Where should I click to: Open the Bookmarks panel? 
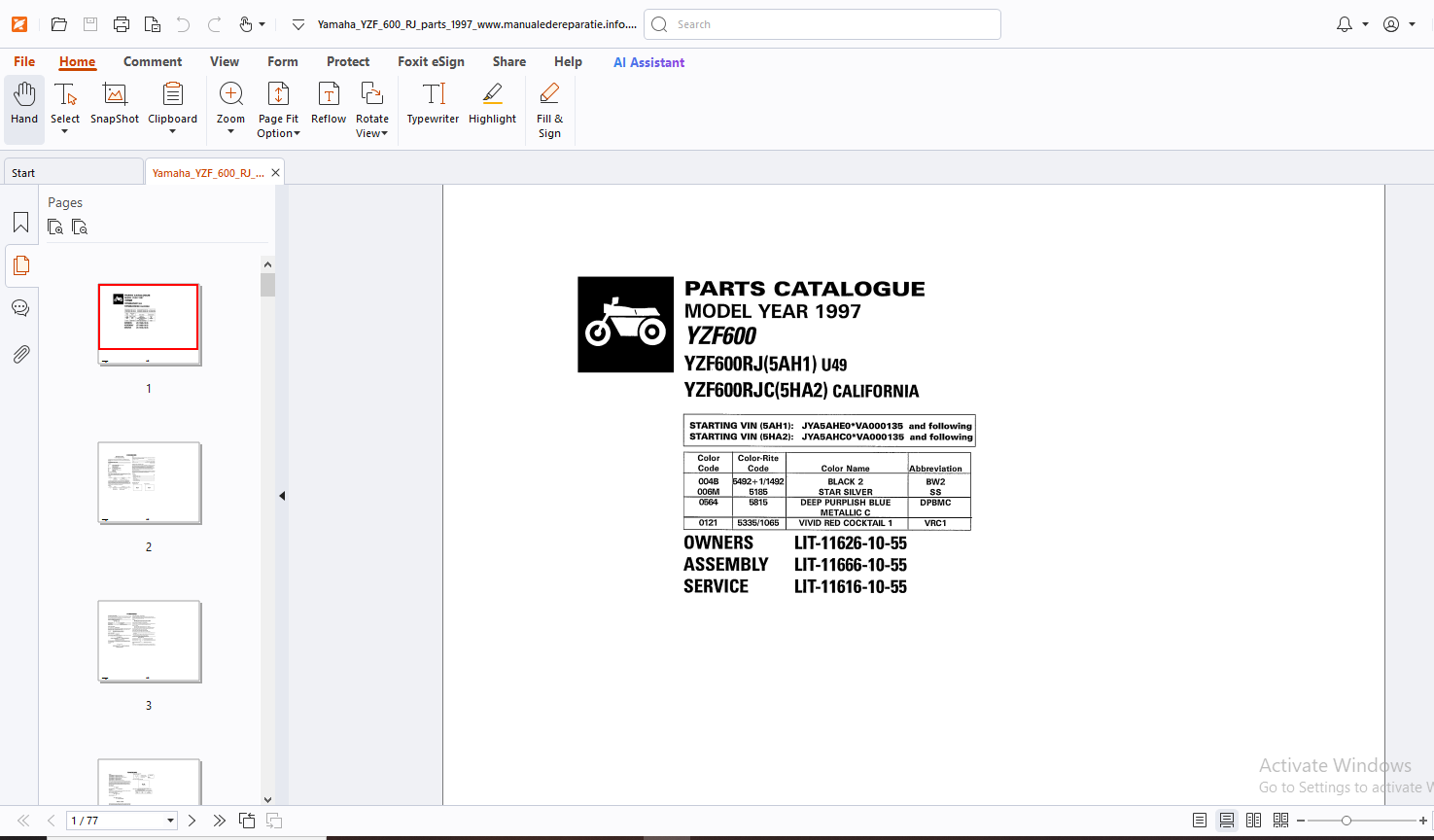click(x=20, y=223)
